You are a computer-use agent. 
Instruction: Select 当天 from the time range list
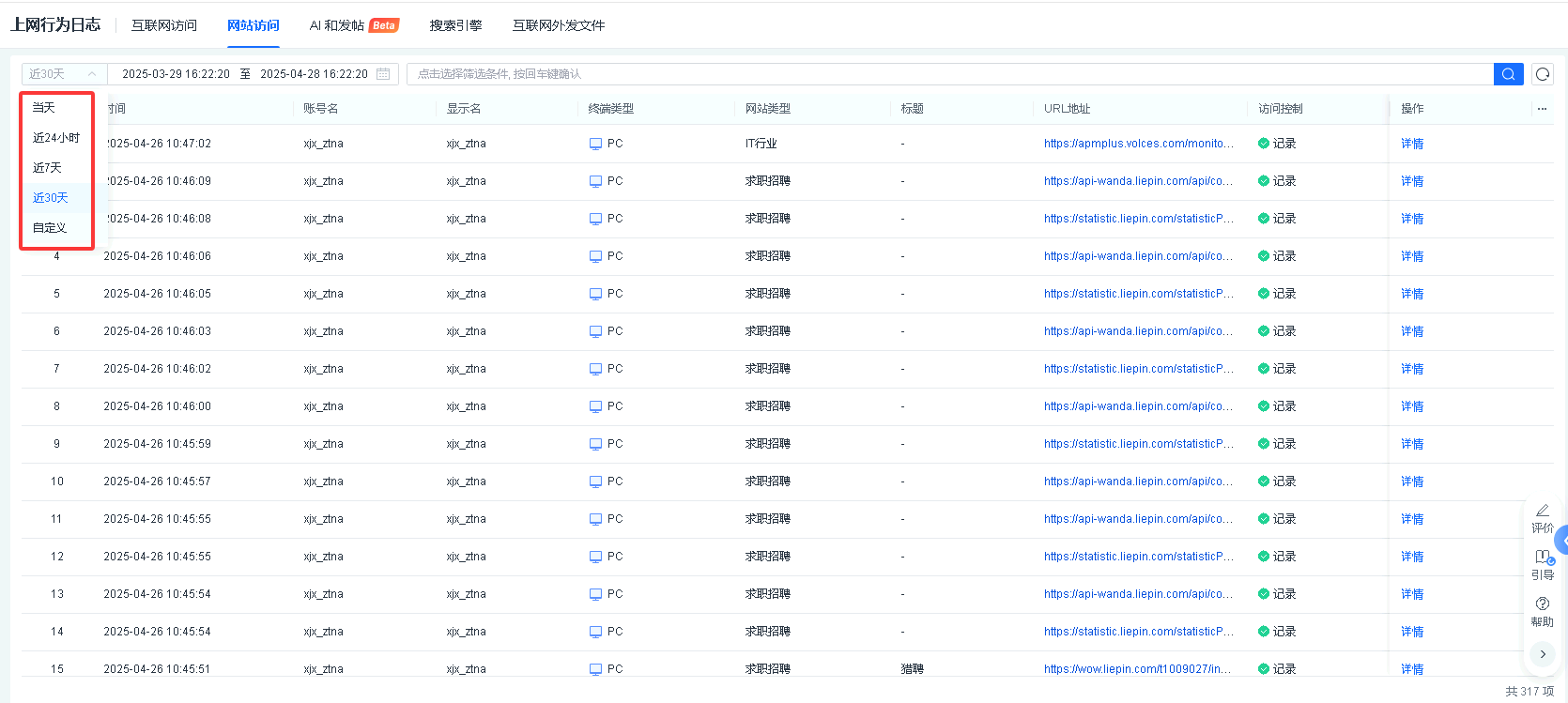coord(44,108)
